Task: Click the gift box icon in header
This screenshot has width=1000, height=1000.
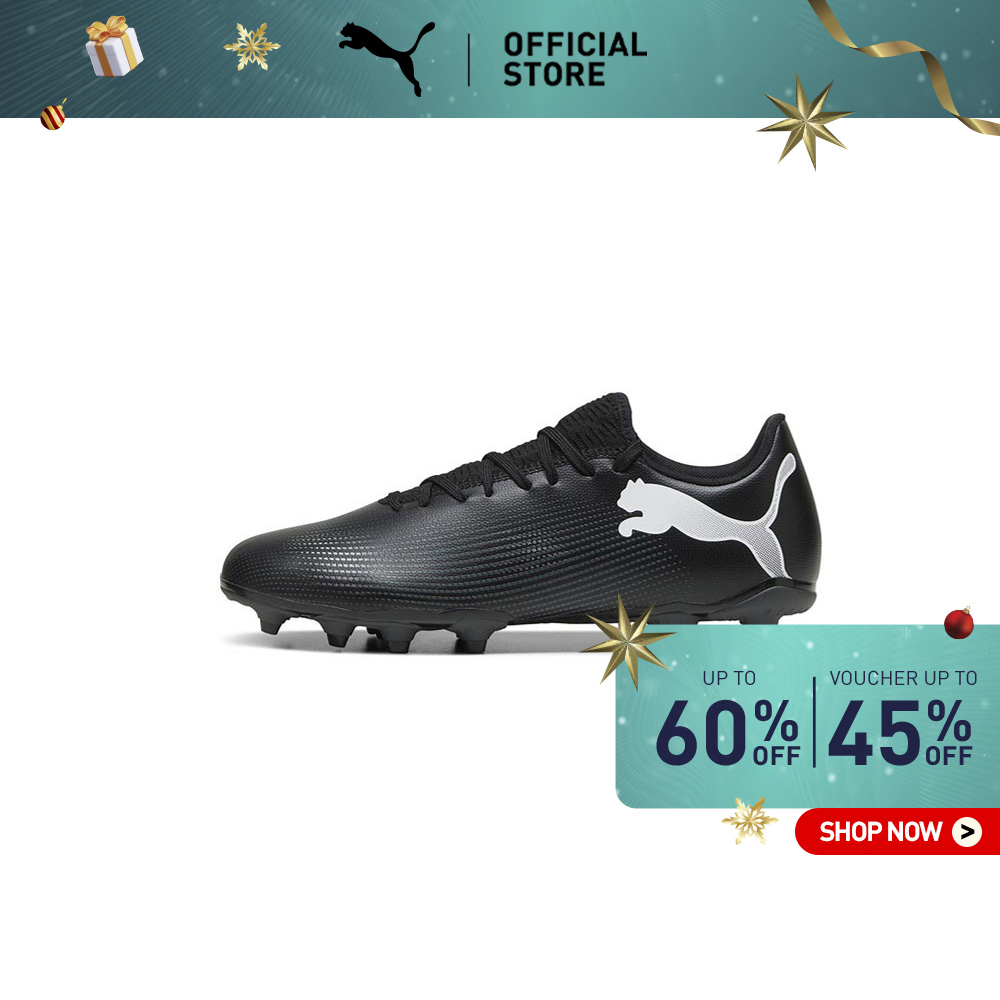Action: (114, 47)
